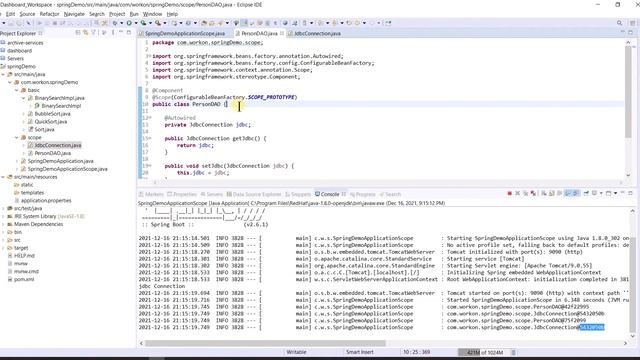Click Remove All Terminated Launches icon
The height and width of the screenshot is (360, 640).
click(x=526, y=193)
